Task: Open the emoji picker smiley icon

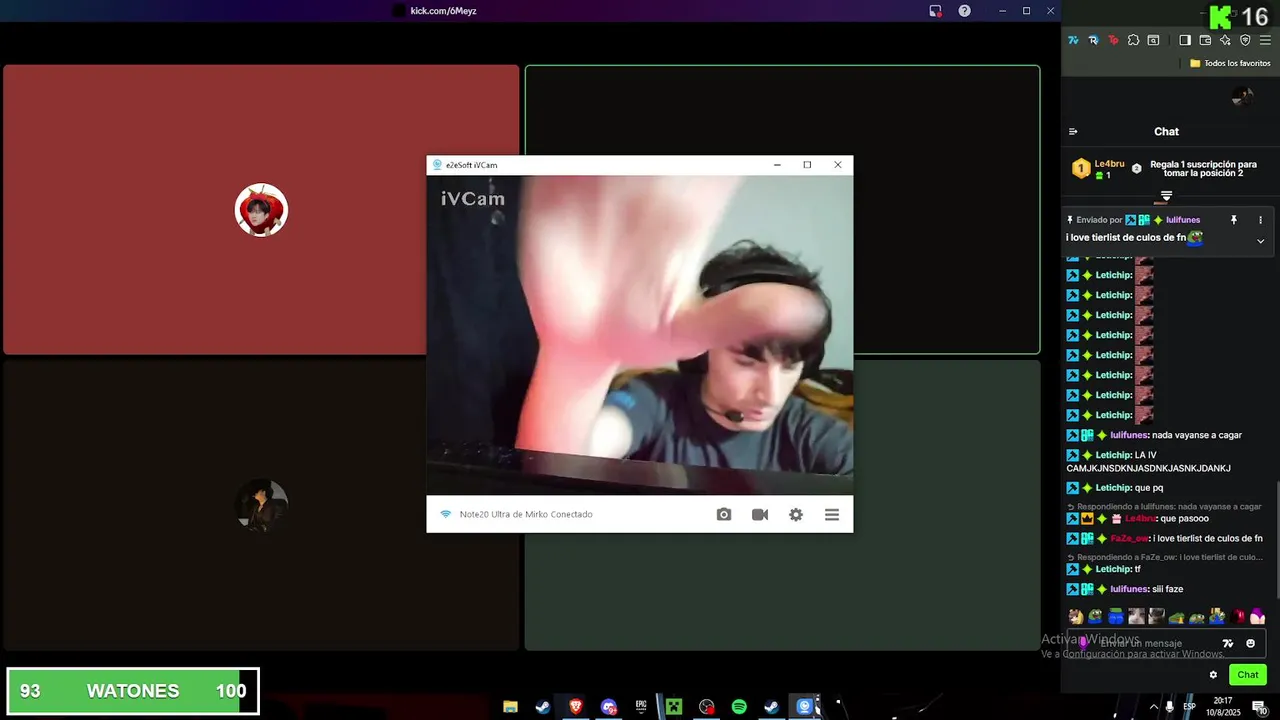Action: click(x=1250, y=644)
